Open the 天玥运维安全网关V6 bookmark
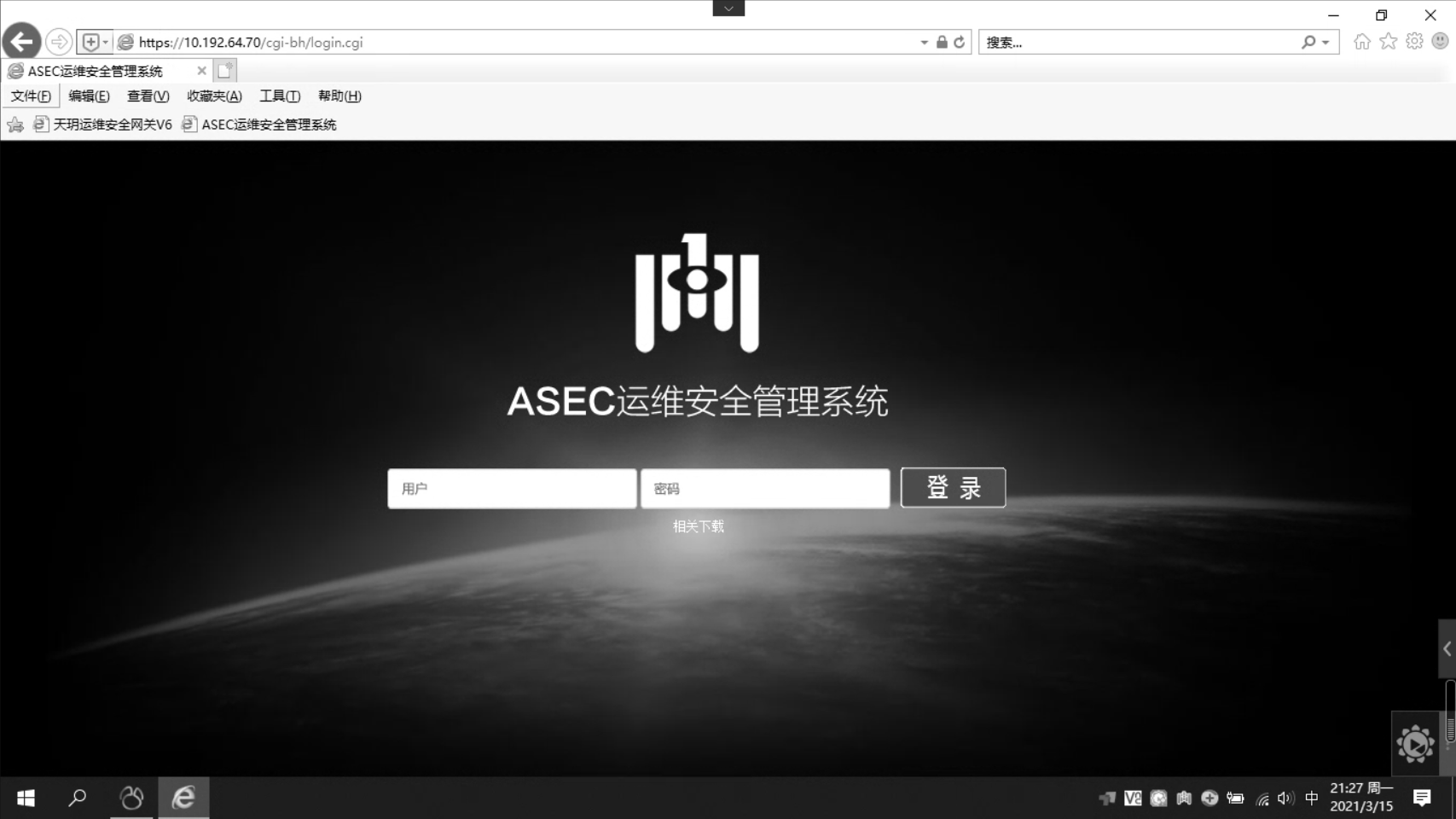This screenshot has width=1456, height=819. (102, 125)
